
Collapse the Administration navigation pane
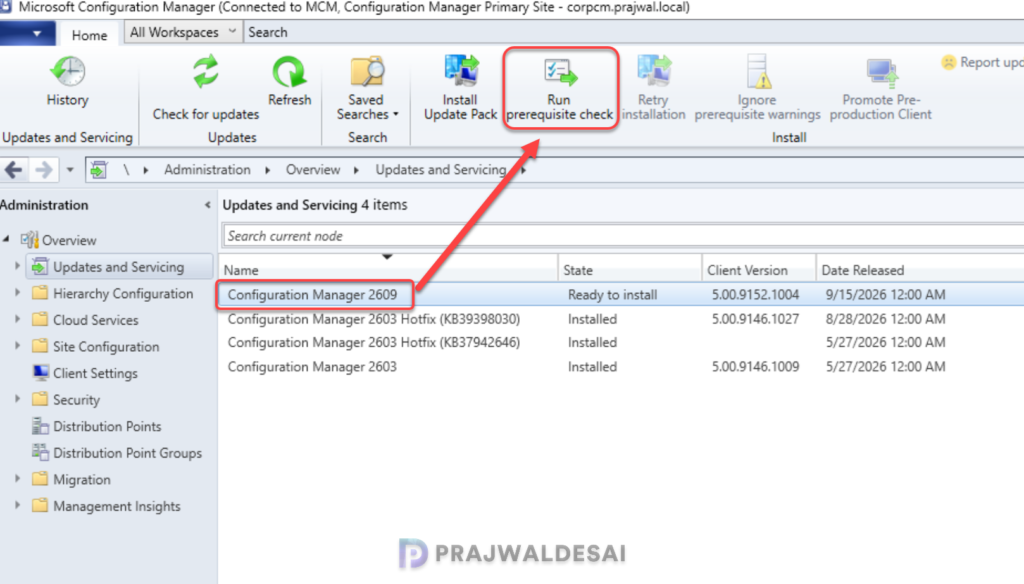point(207,205)
